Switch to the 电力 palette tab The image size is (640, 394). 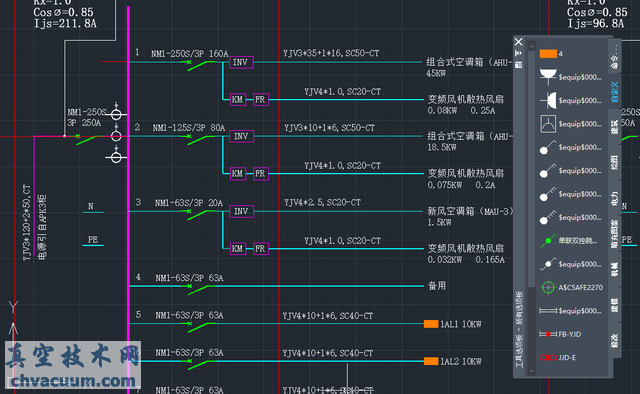pyautogui.click(x=615, y=198)
